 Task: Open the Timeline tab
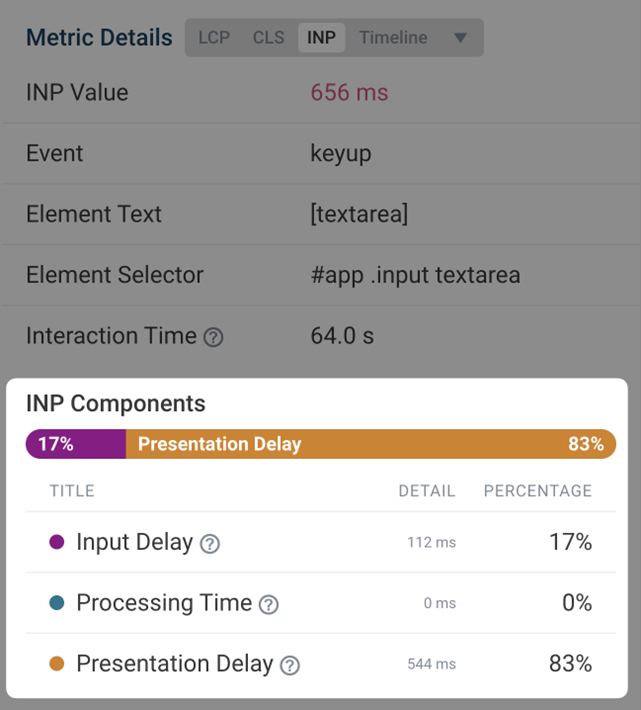393,38
